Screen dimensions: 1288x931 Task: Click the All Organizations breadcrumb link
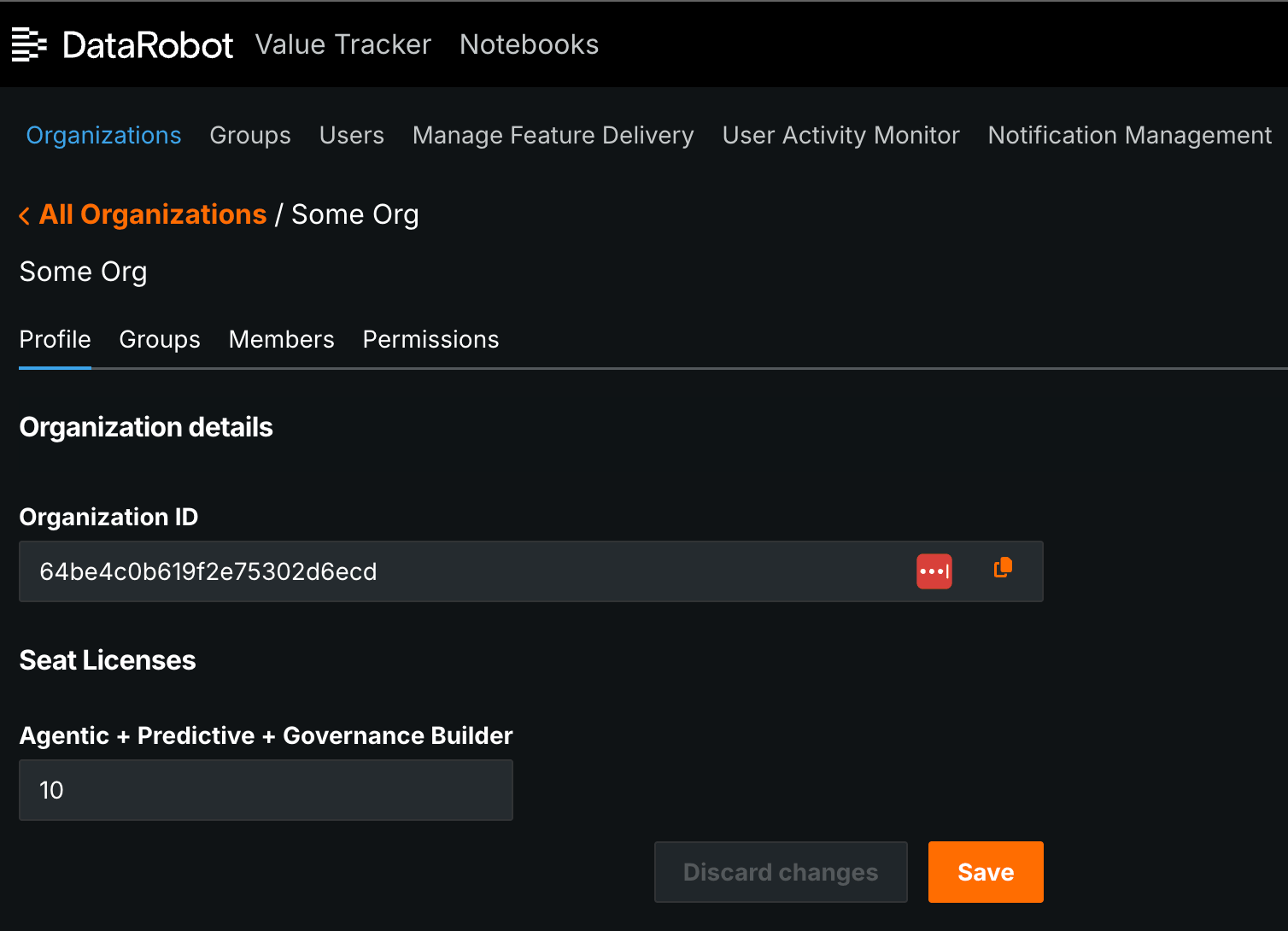click(153, 214)
